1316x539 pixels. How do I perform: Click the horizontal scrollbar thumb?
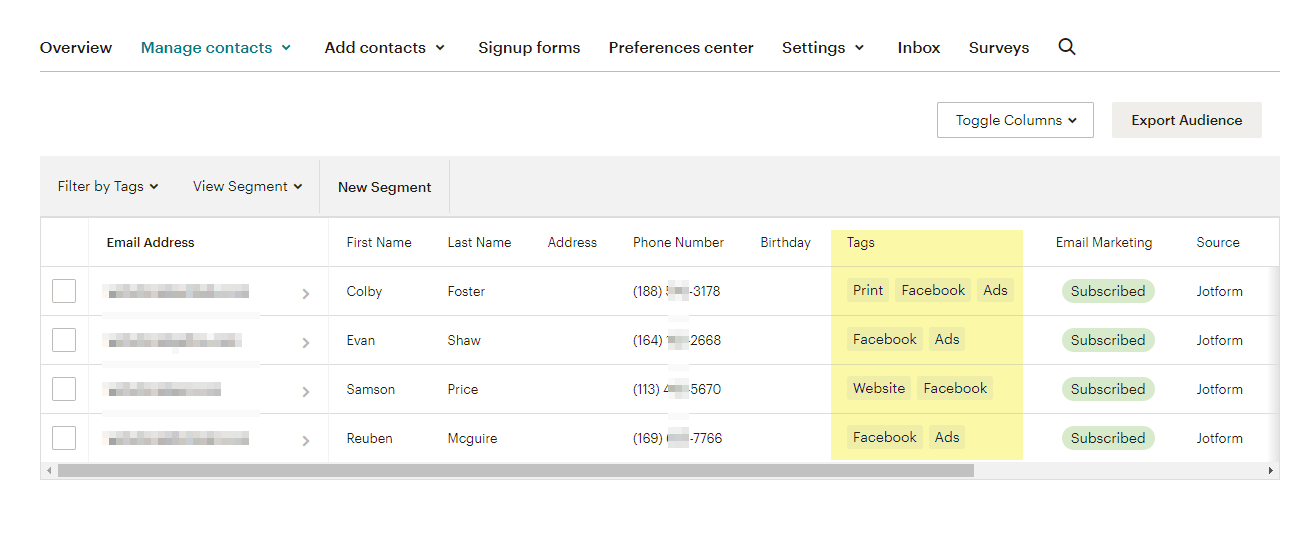coord(515,470)
